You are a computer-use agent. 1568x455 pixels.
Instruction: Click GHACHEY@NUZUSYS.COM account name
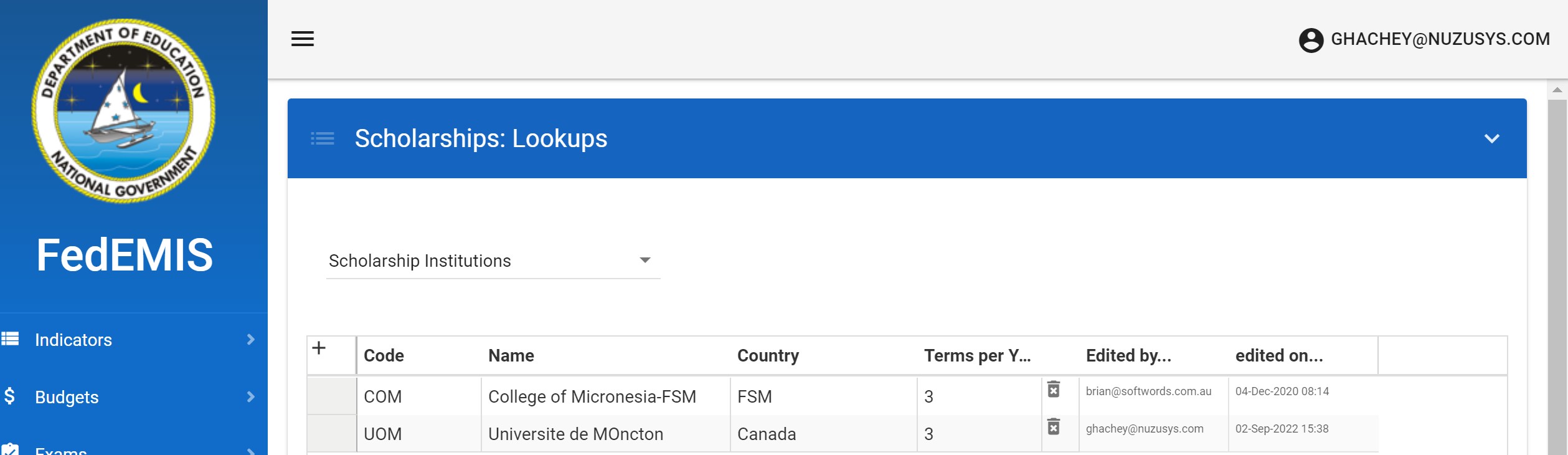click(1440, 39)
